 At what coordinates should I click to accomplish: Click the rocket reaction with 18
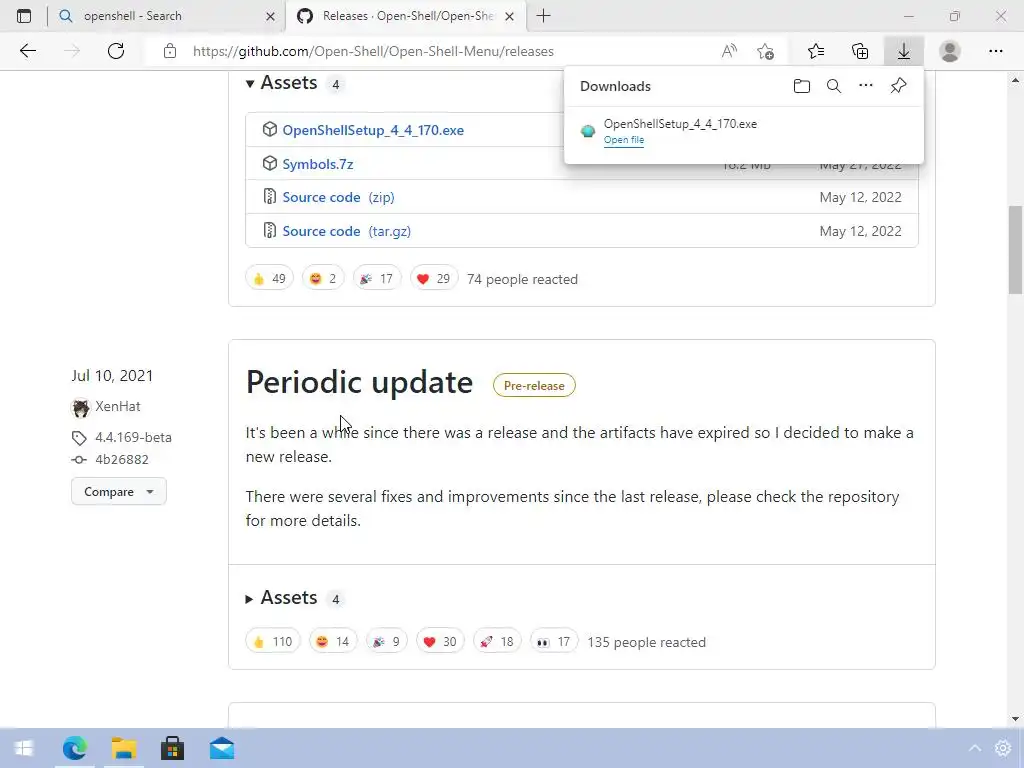tap(497, 642)
